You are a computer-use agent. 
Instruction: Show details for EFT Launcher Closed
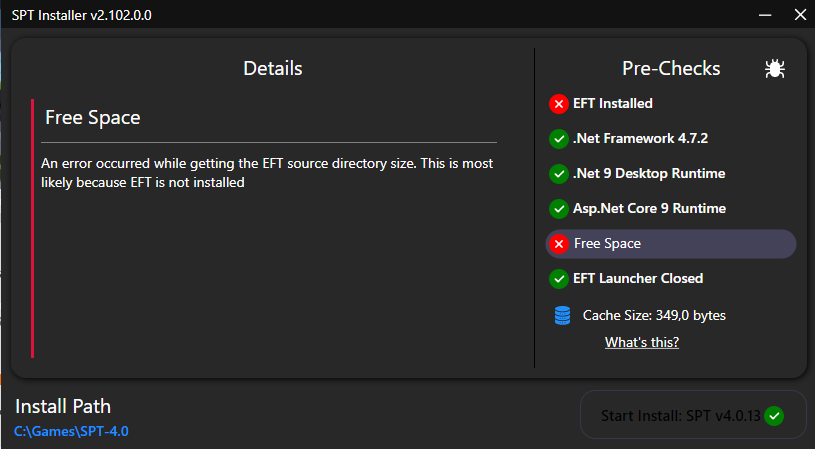pyautogui.click(x=671, y=279)
